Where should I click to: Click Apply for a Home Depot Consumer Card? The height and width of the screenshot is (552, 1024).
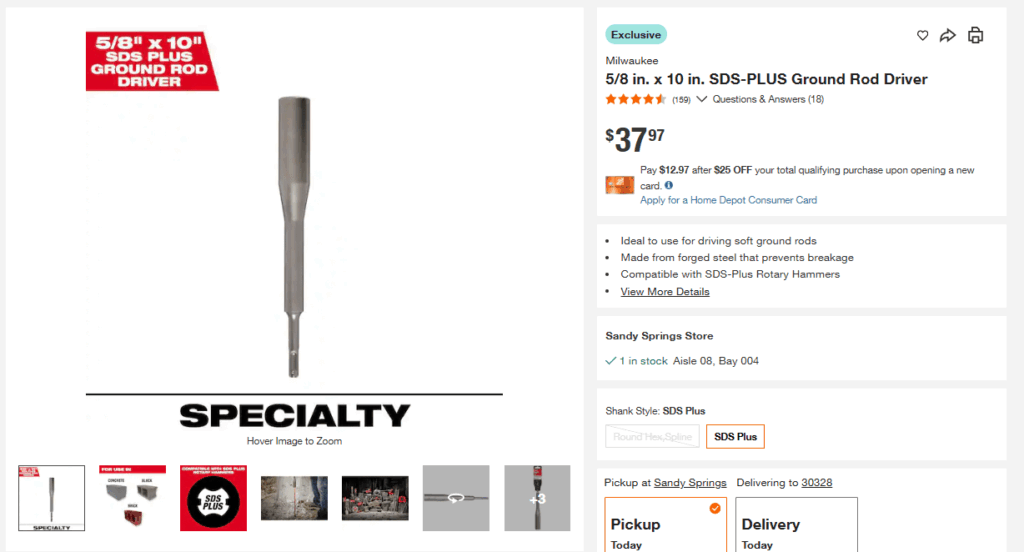[x=728, y=200]
